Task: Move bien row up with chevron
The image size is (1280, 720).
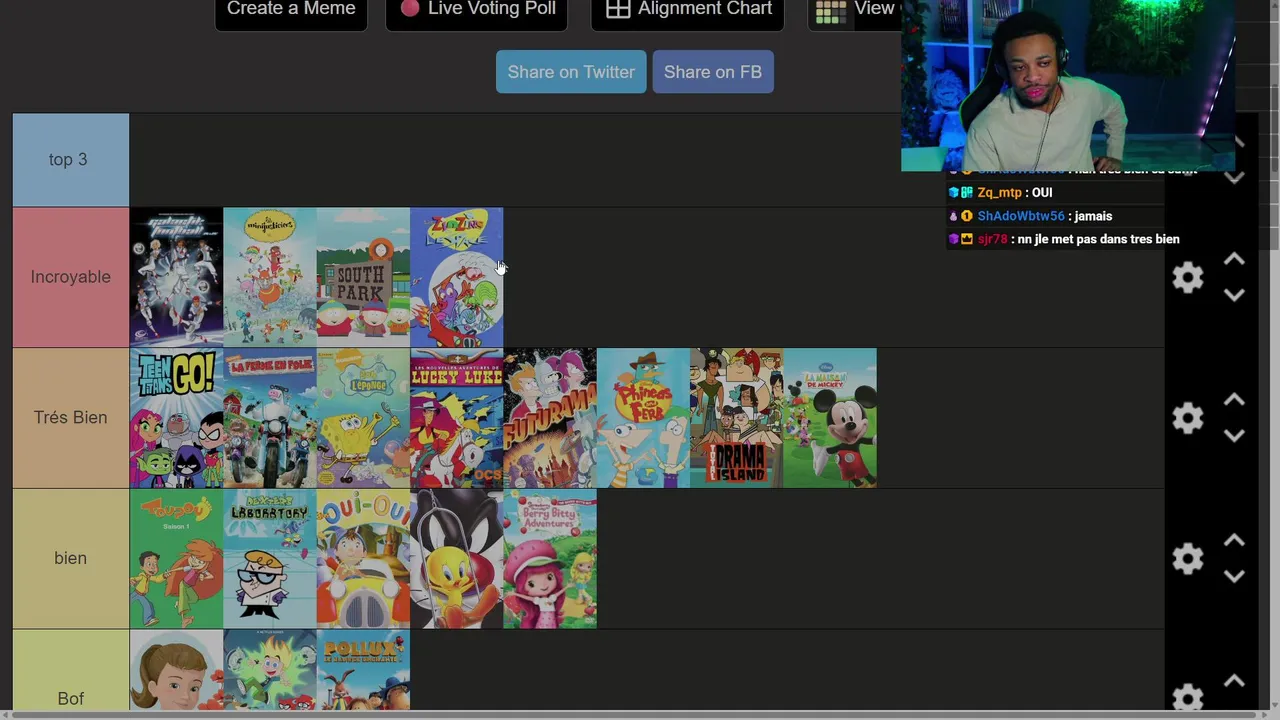Action: (x=1234, y=541)
